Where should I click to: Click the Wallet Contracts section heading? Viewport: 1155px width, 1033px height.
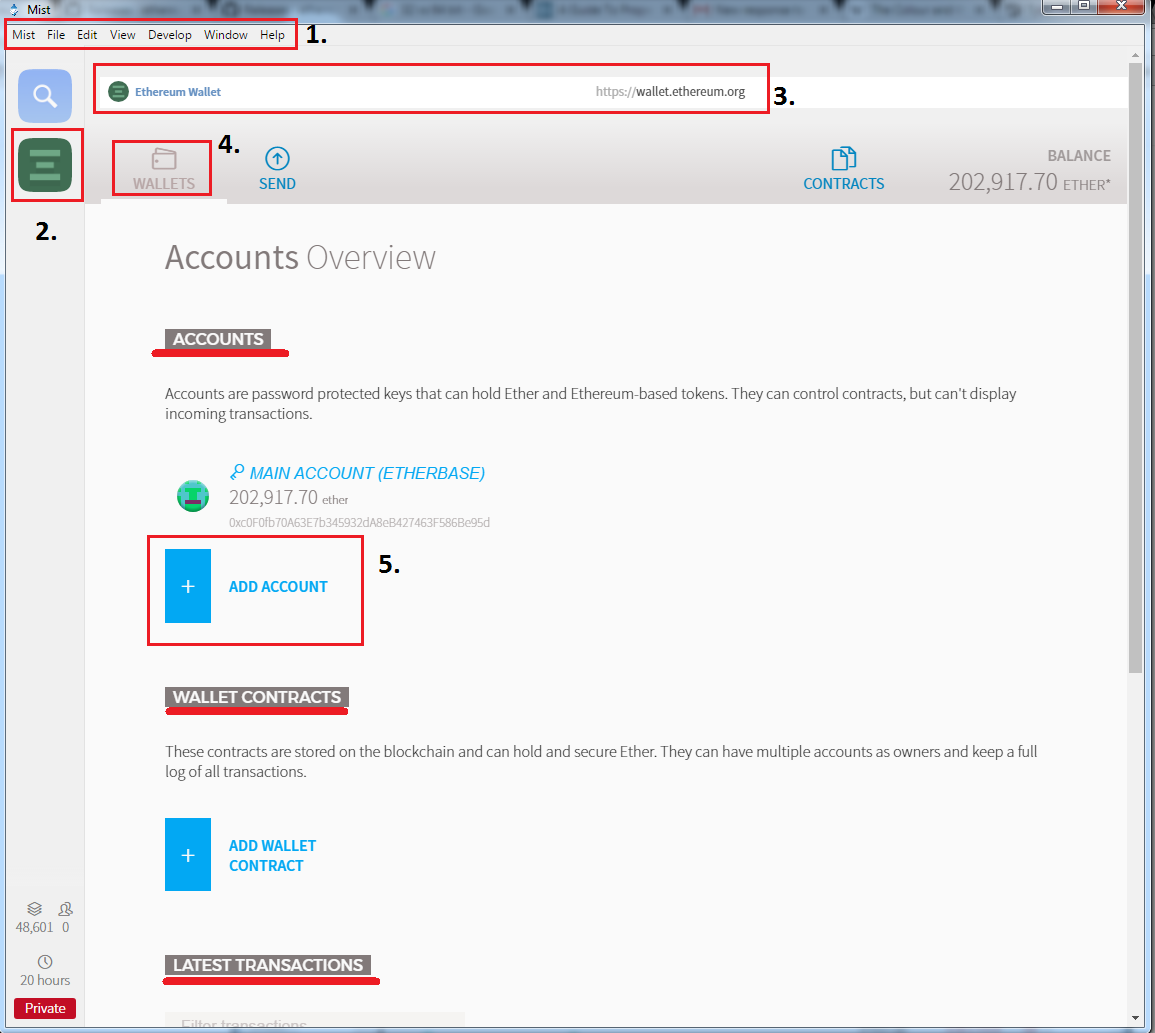pyautogui.click(x=256, y=697)
